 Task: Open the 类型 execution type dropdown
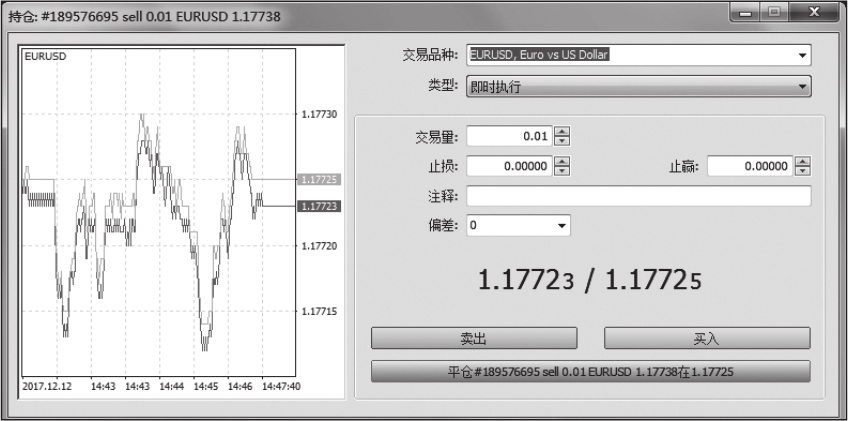pyautogui.click(x=802, y=87)
